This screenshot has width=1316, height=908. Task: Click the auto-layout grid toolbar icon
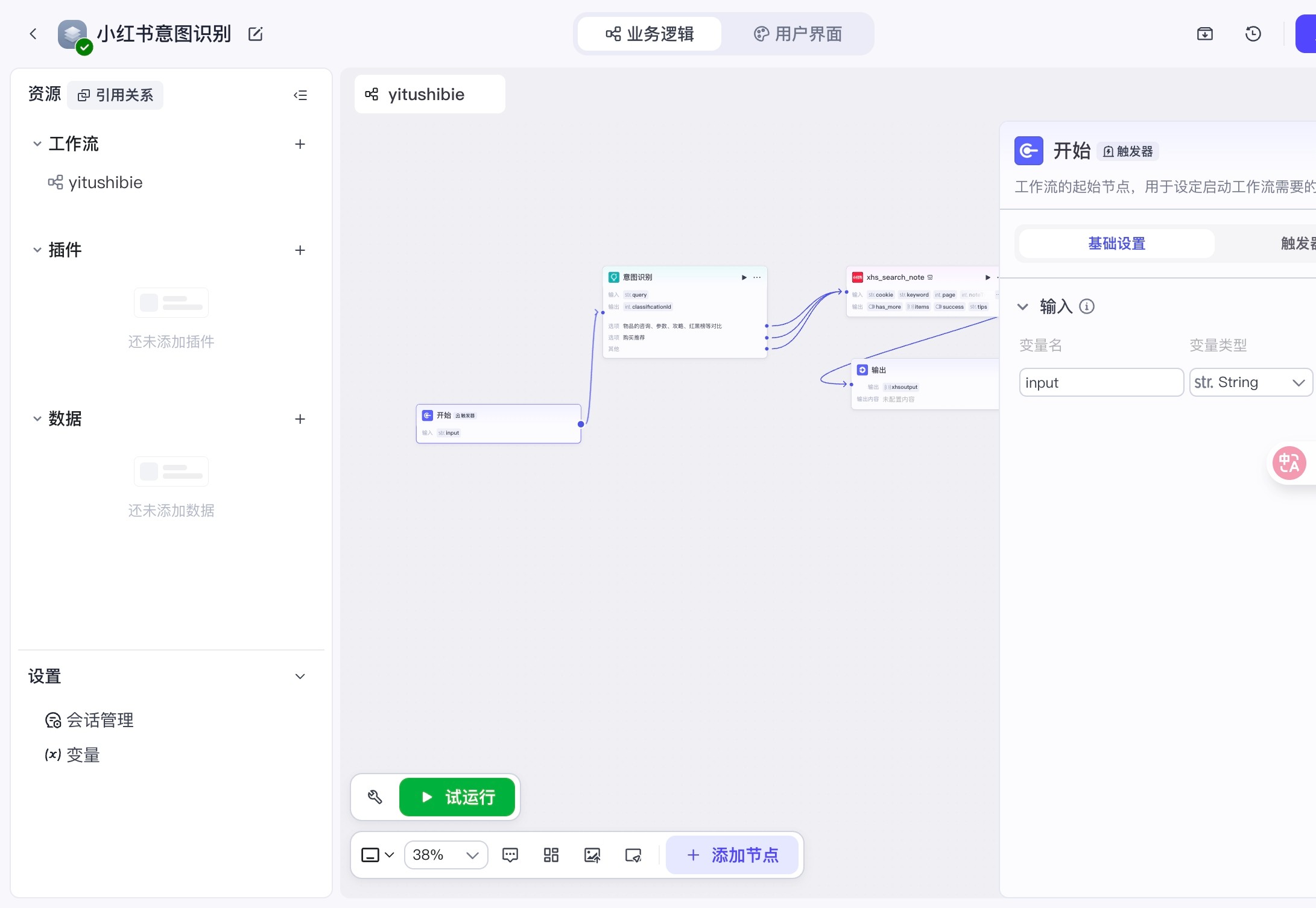(551, 855)
